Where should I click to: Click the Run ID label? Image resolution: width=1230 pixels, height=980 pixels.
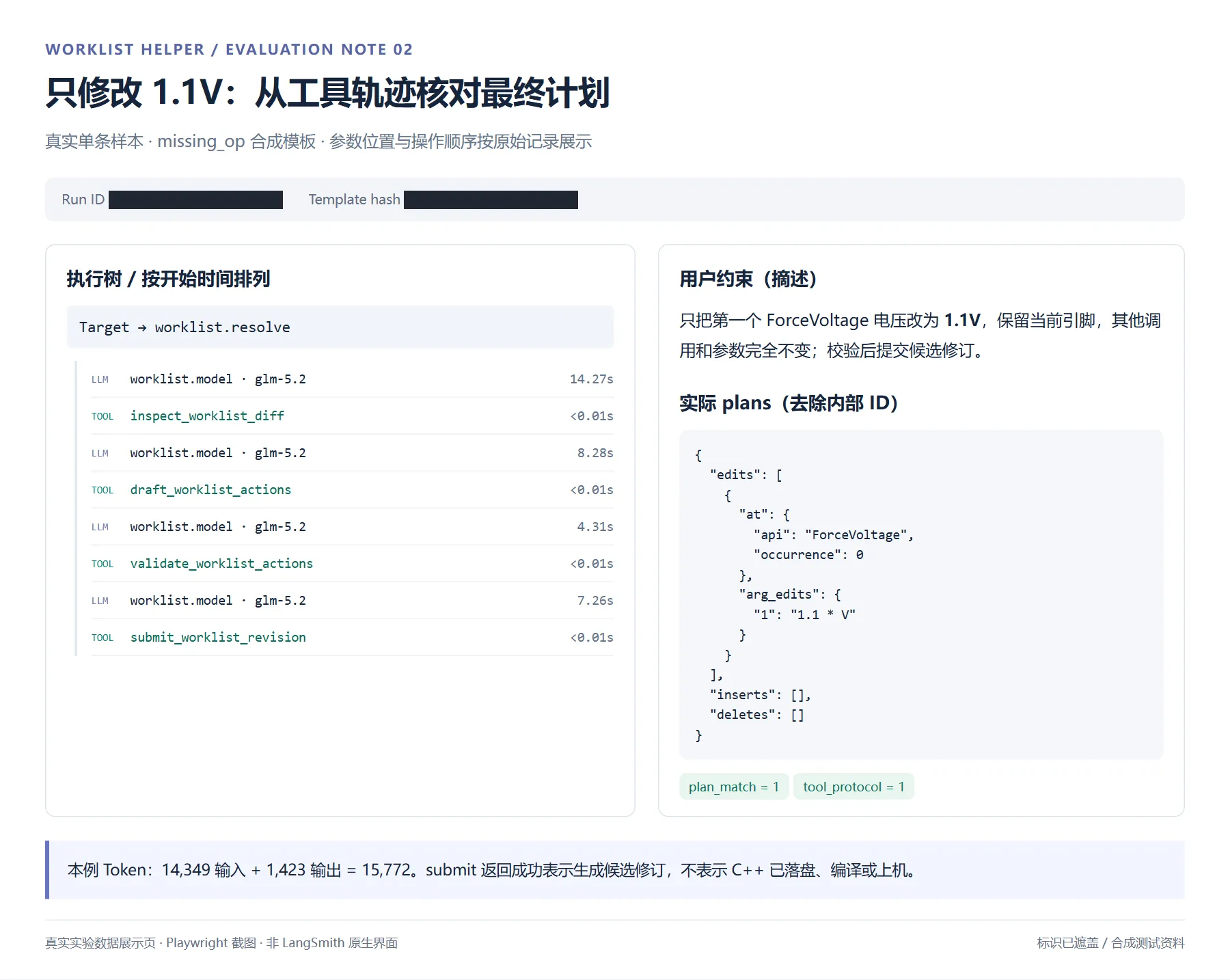(83, 200)
